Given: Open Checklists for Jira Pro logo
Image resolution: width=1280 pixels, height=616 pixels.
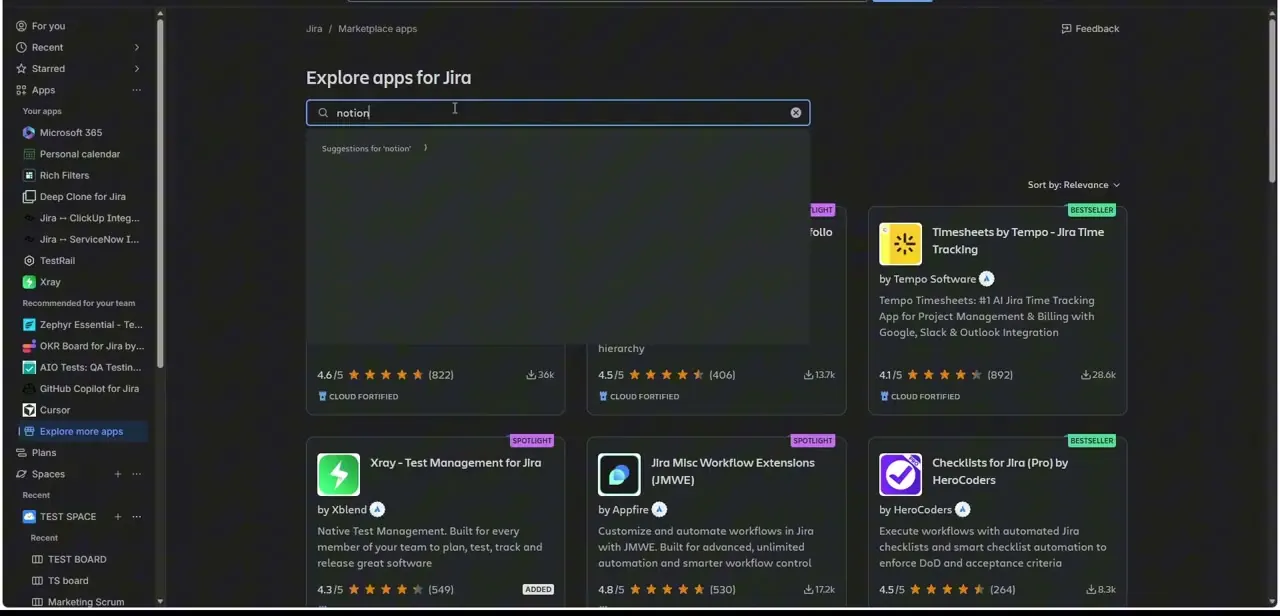Looking at the screenshot, I should (900, 475).
